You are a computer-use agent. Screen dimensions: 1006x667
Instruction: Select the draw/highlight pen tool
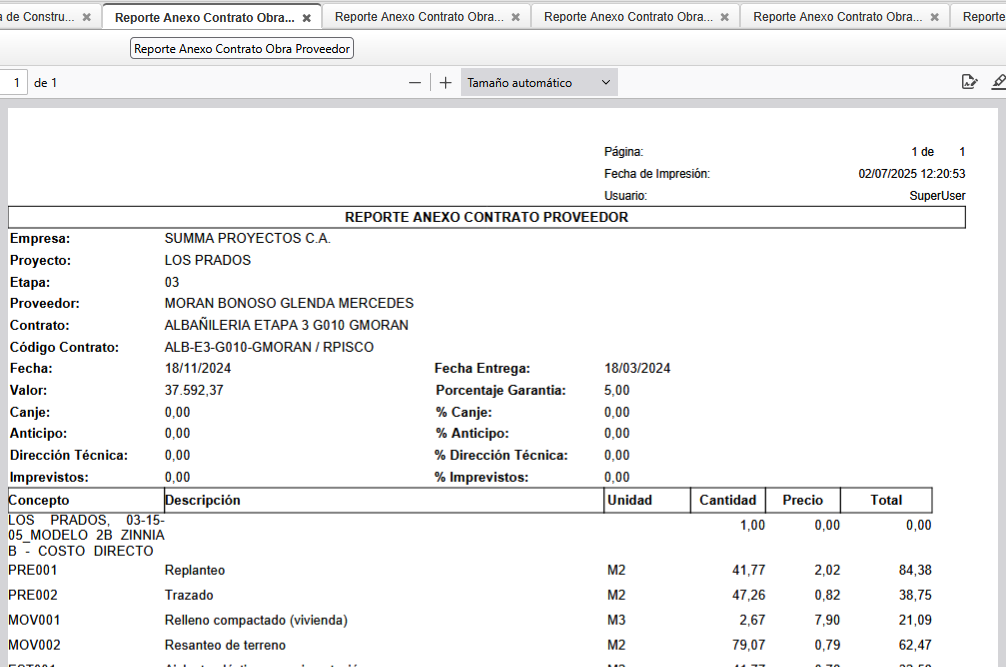tap(998, 83)
